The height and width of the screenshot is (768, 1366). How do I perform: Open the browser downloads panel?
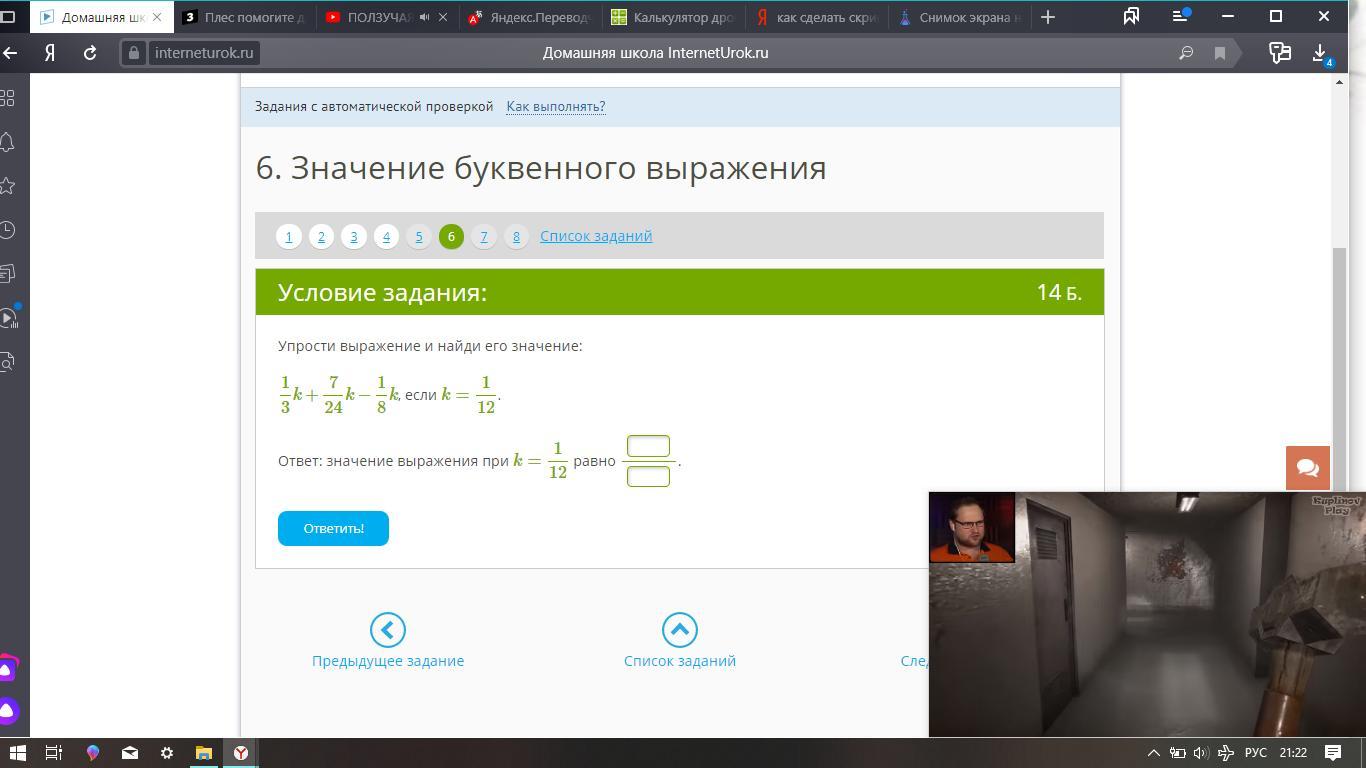pyautogui.click(x=1320, y=53)
